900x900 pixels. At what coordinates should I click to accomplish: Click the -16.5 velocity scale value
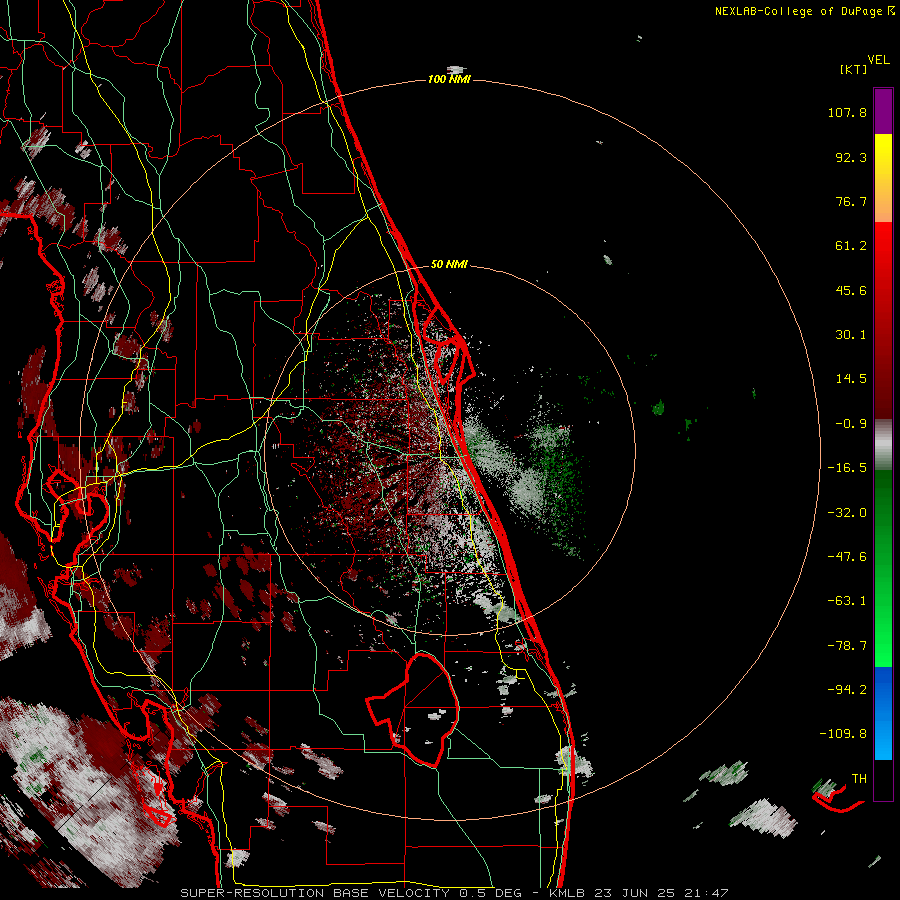click(x=847, y=468)
